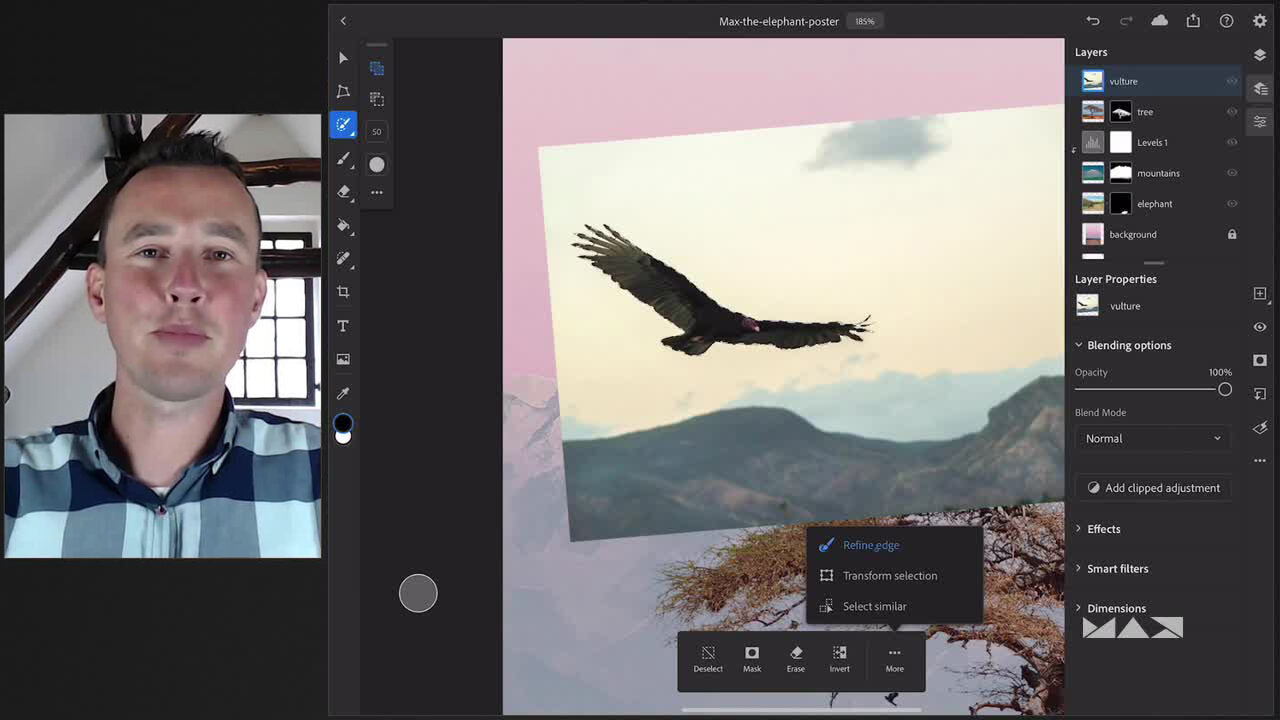Expand the Effects section
Viewport: 1280px width, 720px height.
(x=1079, y=528)
